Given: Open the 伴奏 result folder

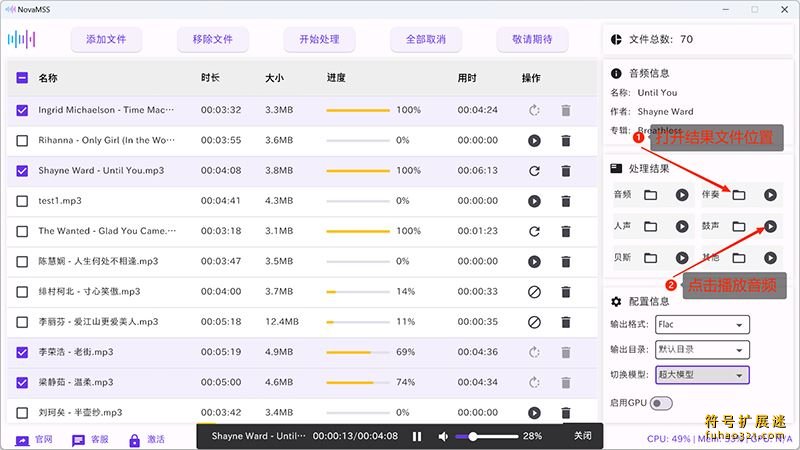Looking at the screenshot, I should pos(739,195).
